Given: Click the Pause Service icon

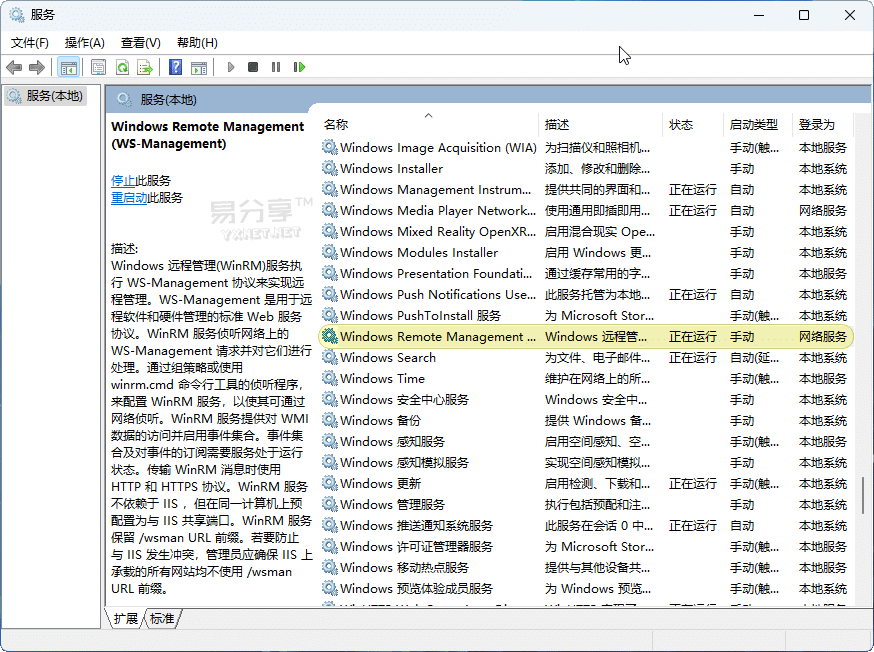Looking at the screenshot, I should coord(276,67).
